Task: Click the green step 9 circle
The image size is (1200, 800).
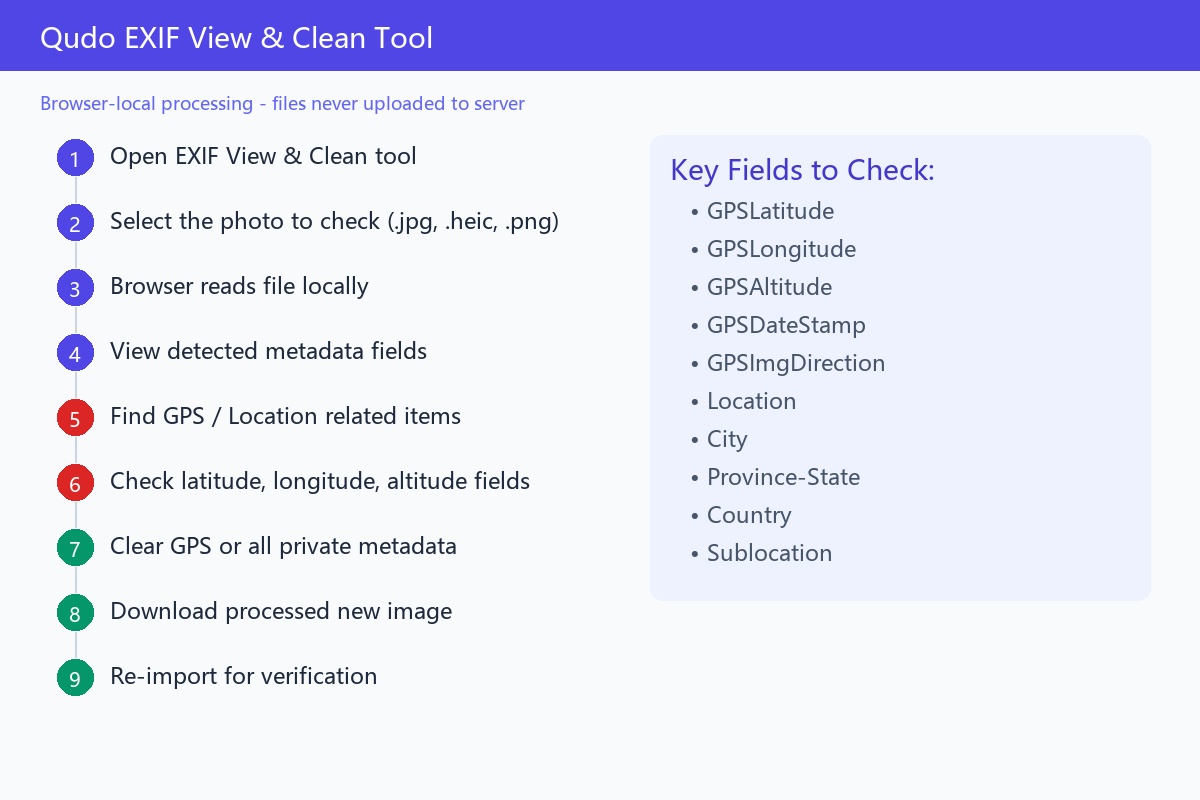Action: click(x=75, y=678)
